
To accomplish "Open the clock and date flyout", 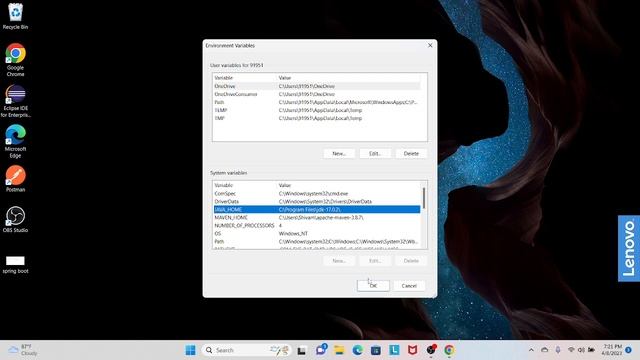I will coord(611,350).
